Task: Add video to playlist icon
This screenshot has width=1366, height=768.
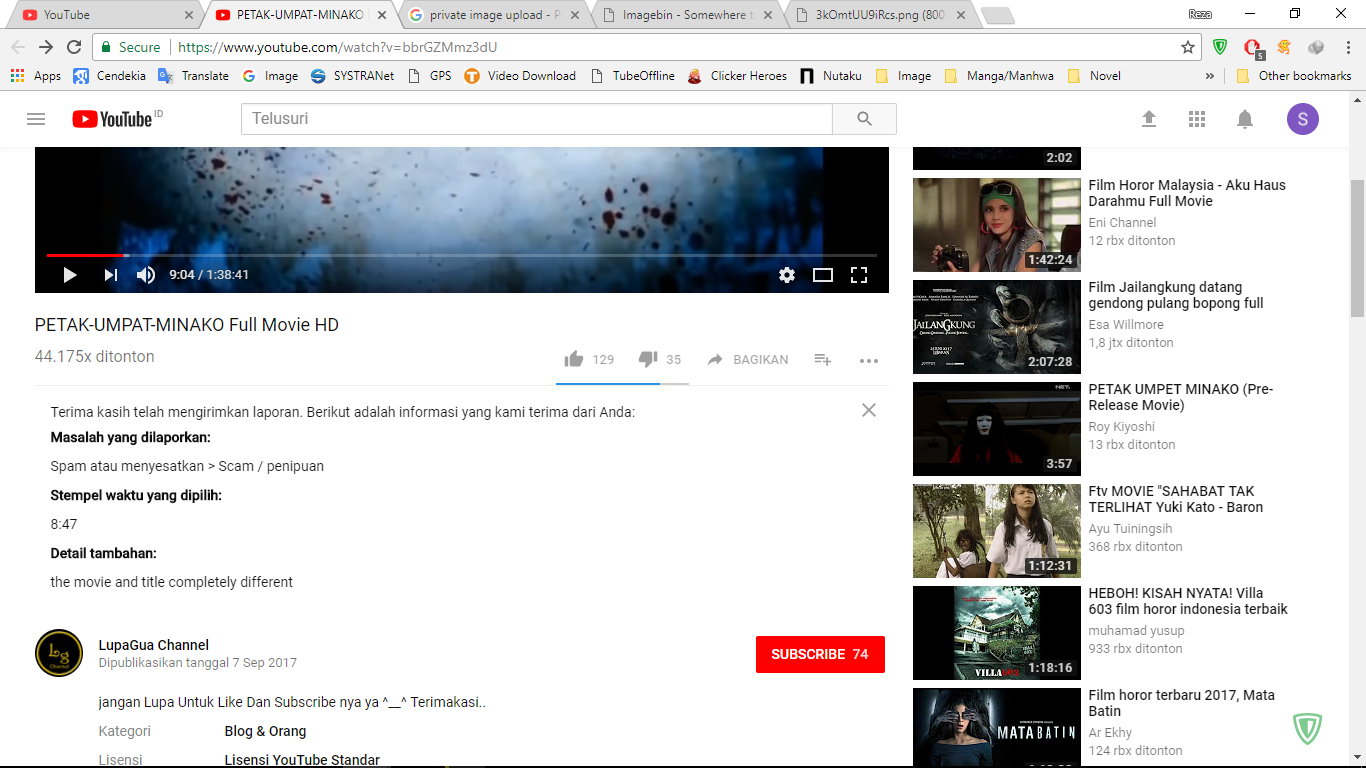Action: pyautogui.click(x=823, y=360)
